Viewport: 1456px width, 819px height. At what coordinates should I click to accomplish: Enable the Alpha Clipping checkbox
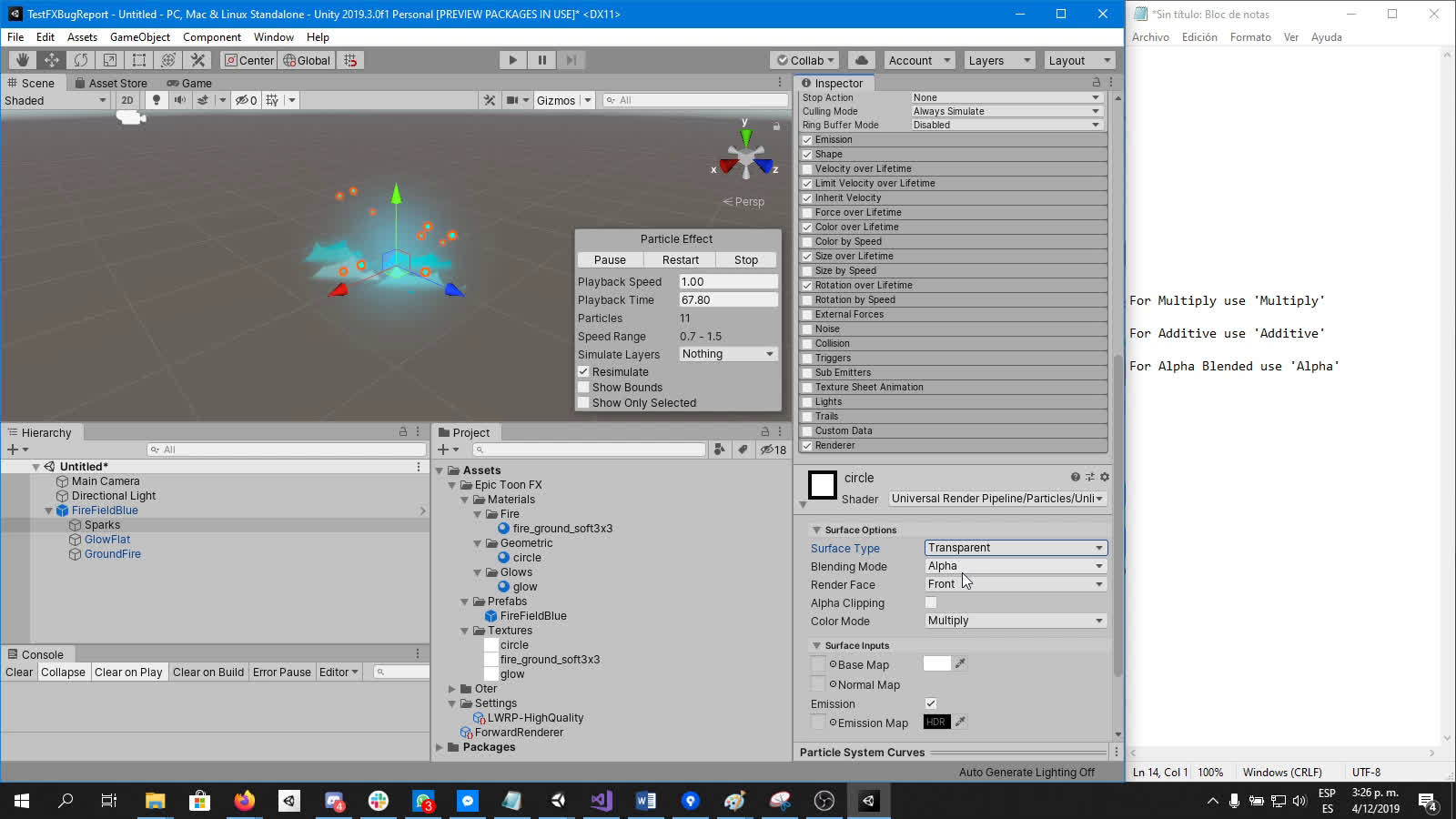[x=931, y=602]
